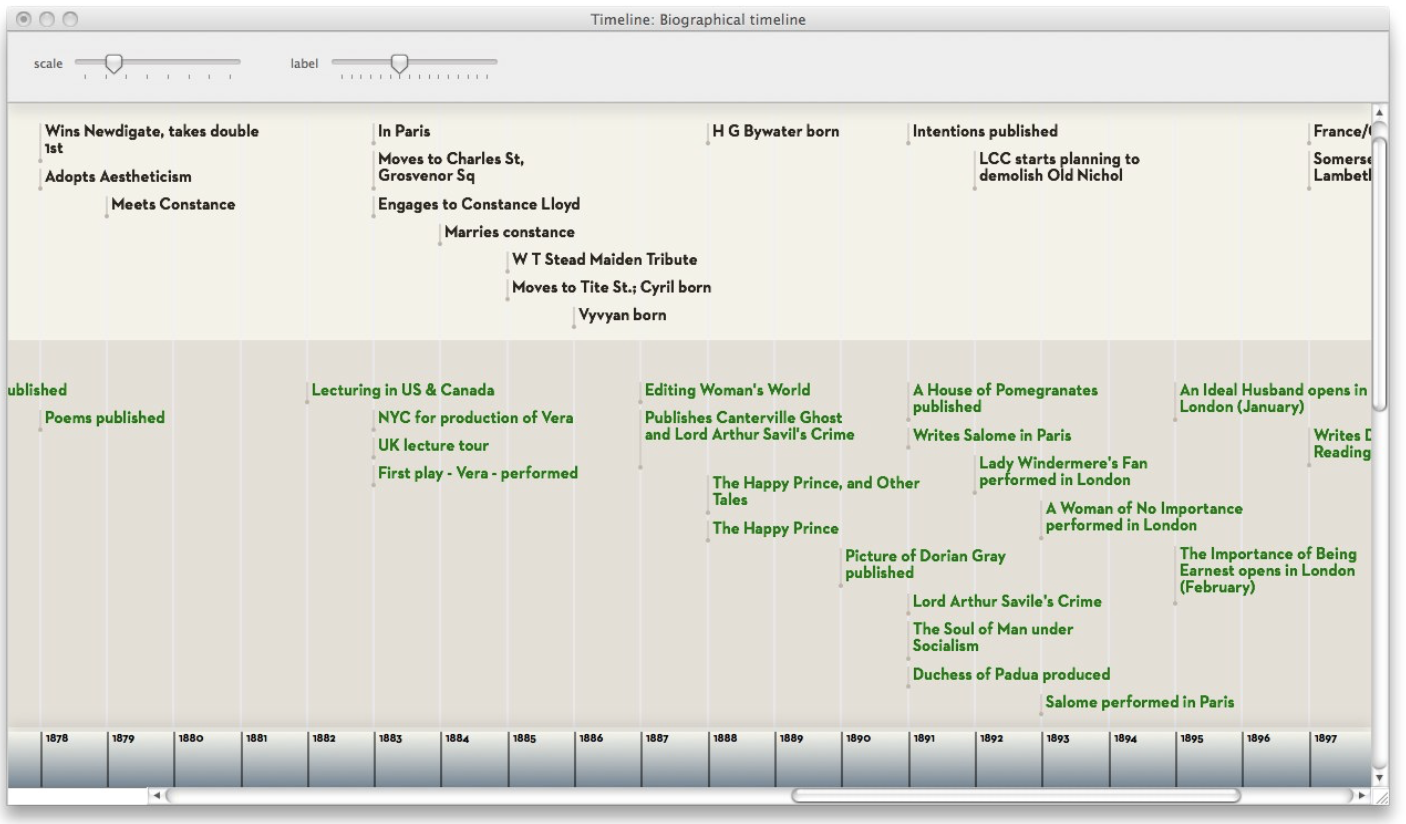Select 'The Happy Prince, and Other Tales' event
1406x824 pixels.
click(815, 491)
